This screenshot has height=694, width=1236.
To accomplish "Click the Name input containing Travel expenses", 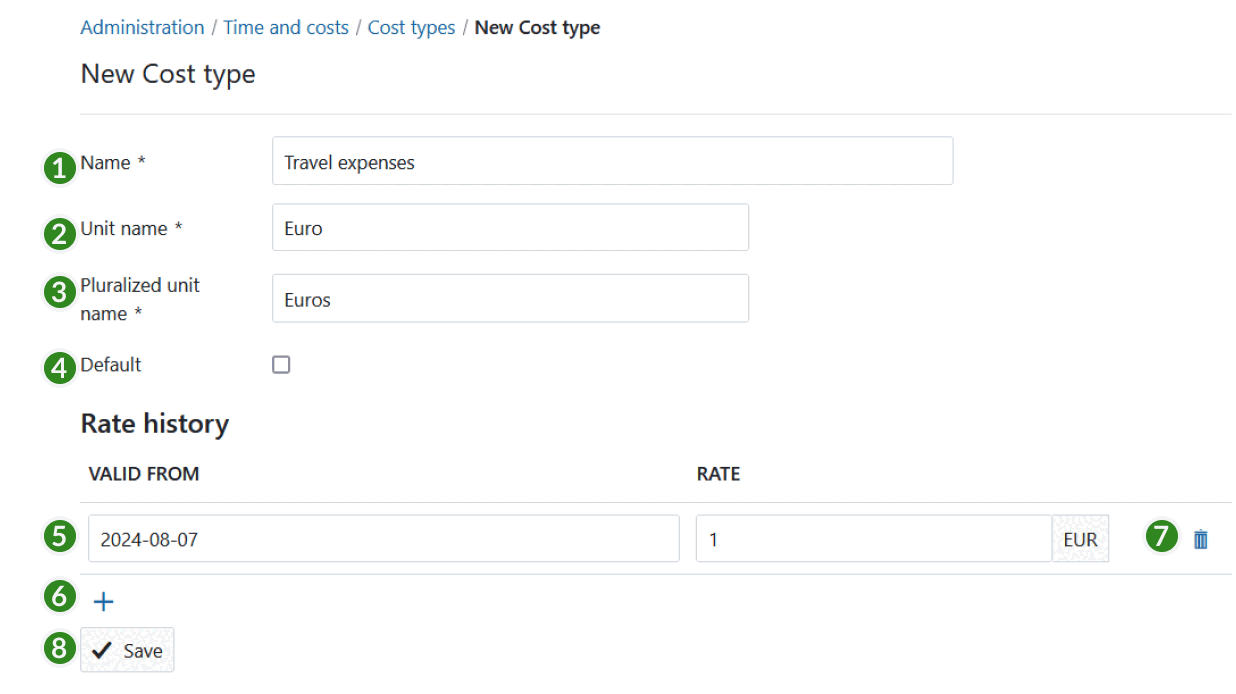I will tap(612, 160).
